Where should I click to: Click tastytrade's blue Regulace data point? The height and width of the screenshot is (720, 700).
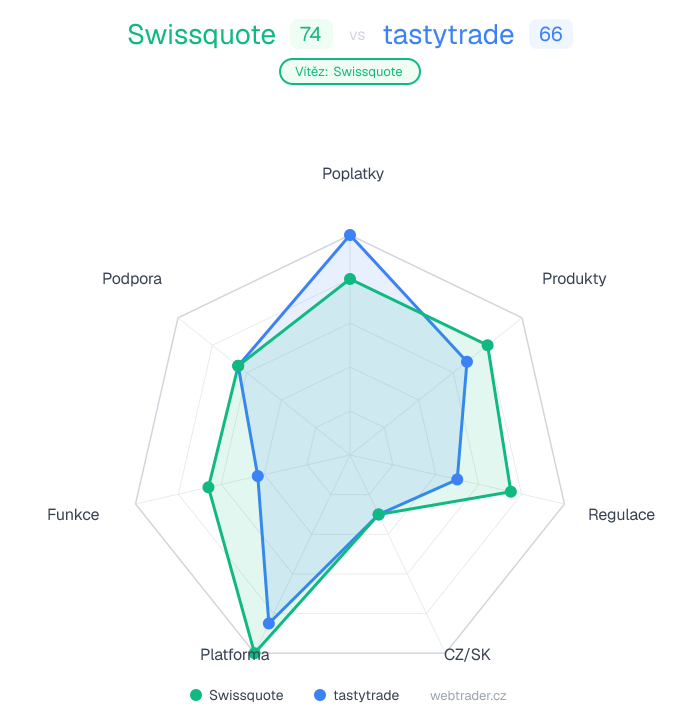[457, 480]
